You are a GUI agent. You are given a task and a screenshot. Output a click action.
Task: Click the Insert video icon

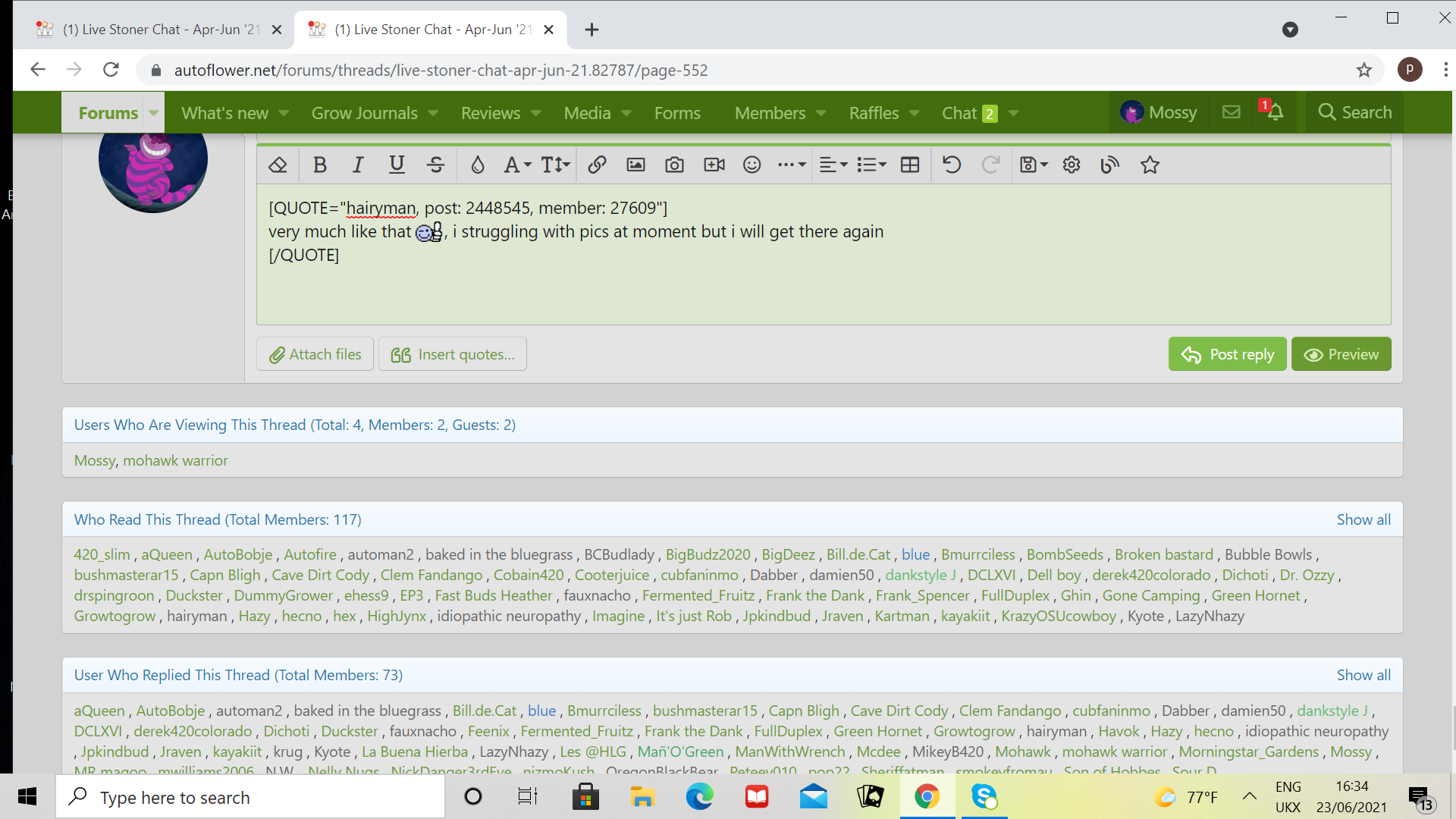(x=714, y=165)
